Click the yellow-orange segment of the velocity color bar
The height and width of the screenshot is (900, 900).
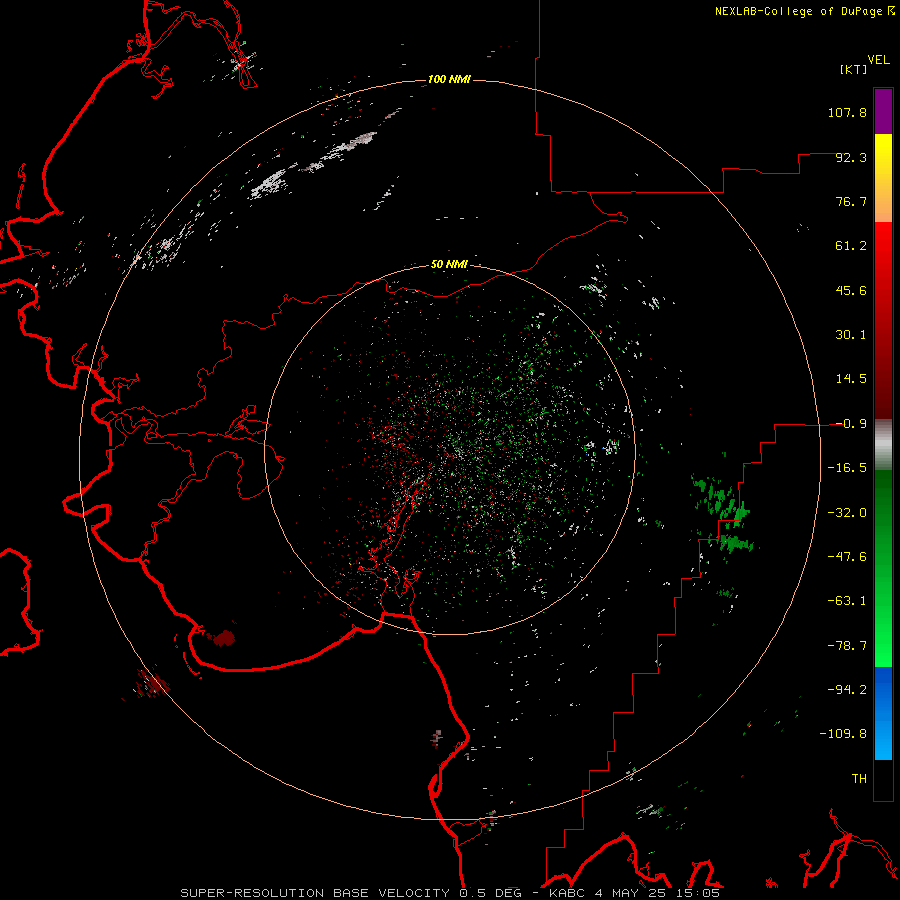883,178
